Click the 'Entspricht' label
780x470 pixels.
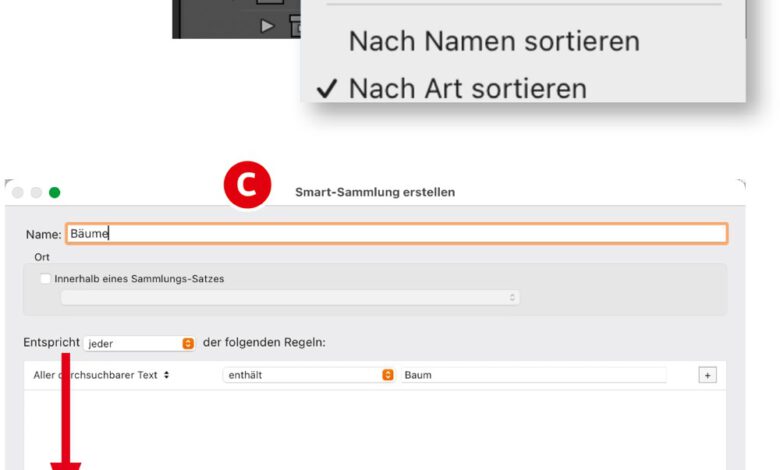point(51,342)
